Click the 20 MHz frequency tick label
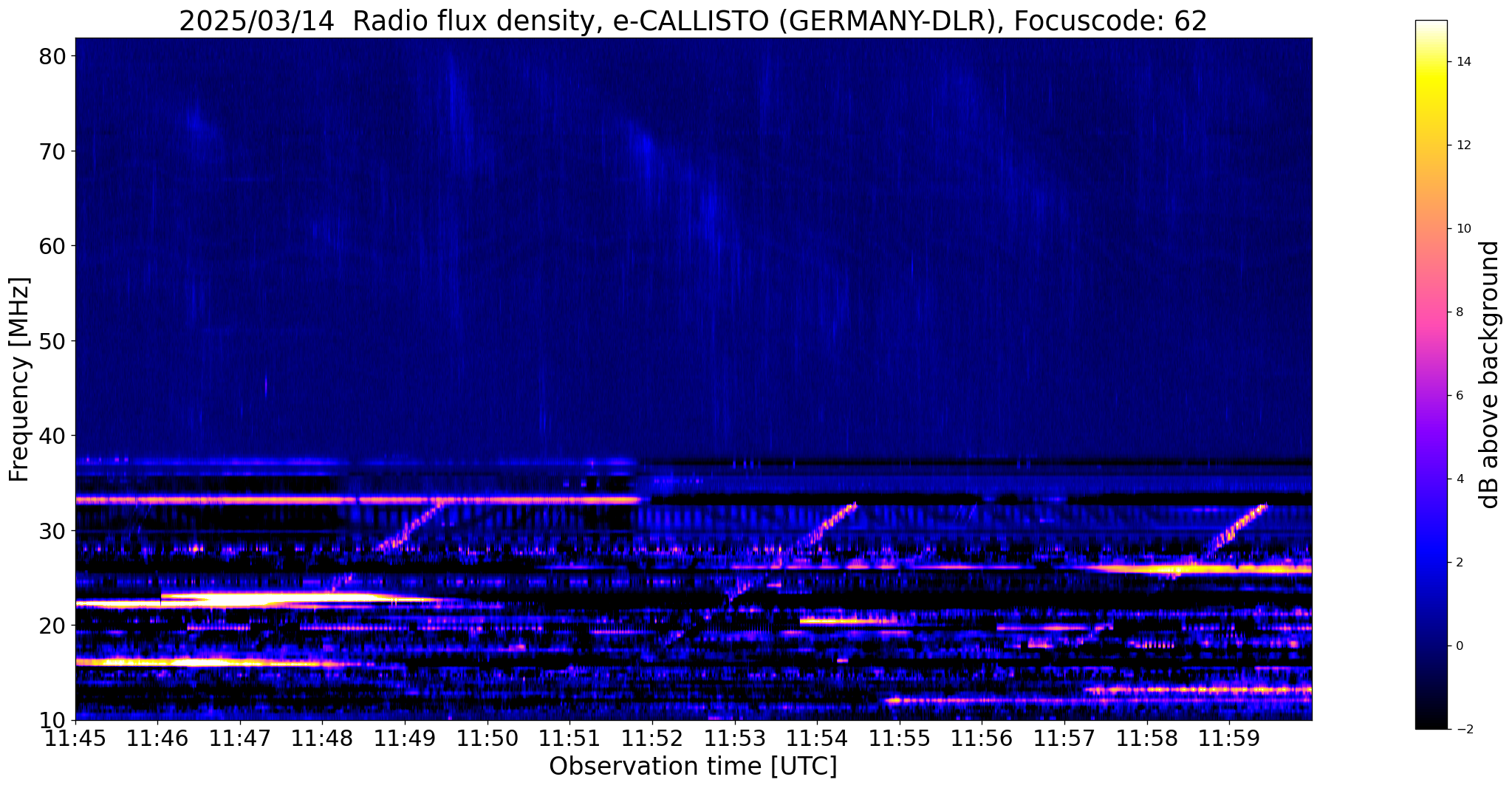This screenshot has height=788, width=1512. pos(52,626)
